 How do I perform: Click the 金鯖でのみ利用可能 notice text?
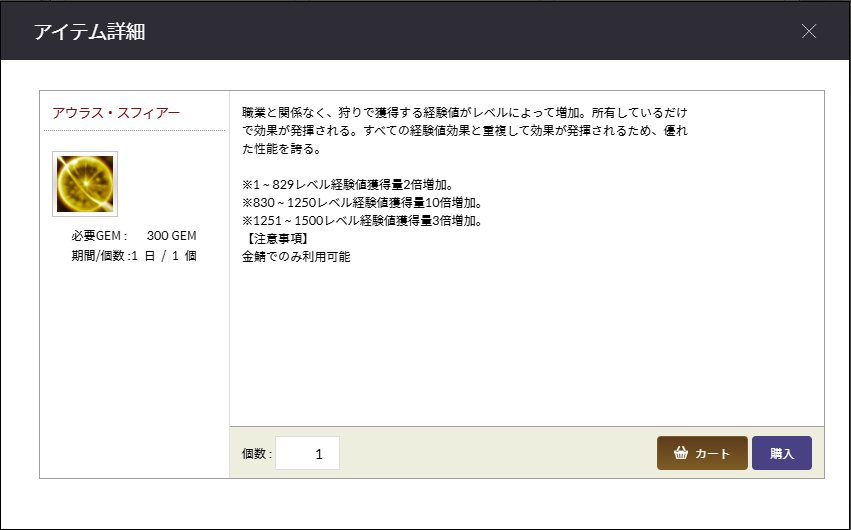coord(296,257)
